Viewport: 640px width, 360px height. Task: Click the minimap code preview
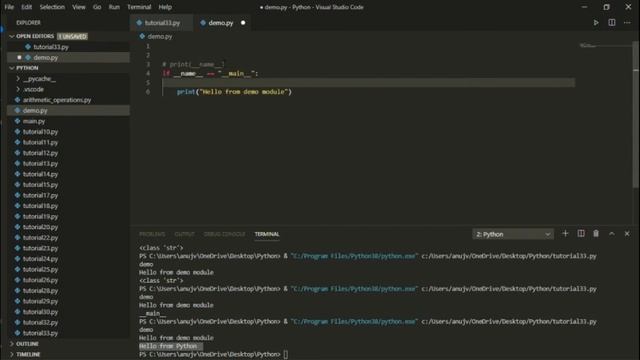pyautogui.click(x=588, y=45)
